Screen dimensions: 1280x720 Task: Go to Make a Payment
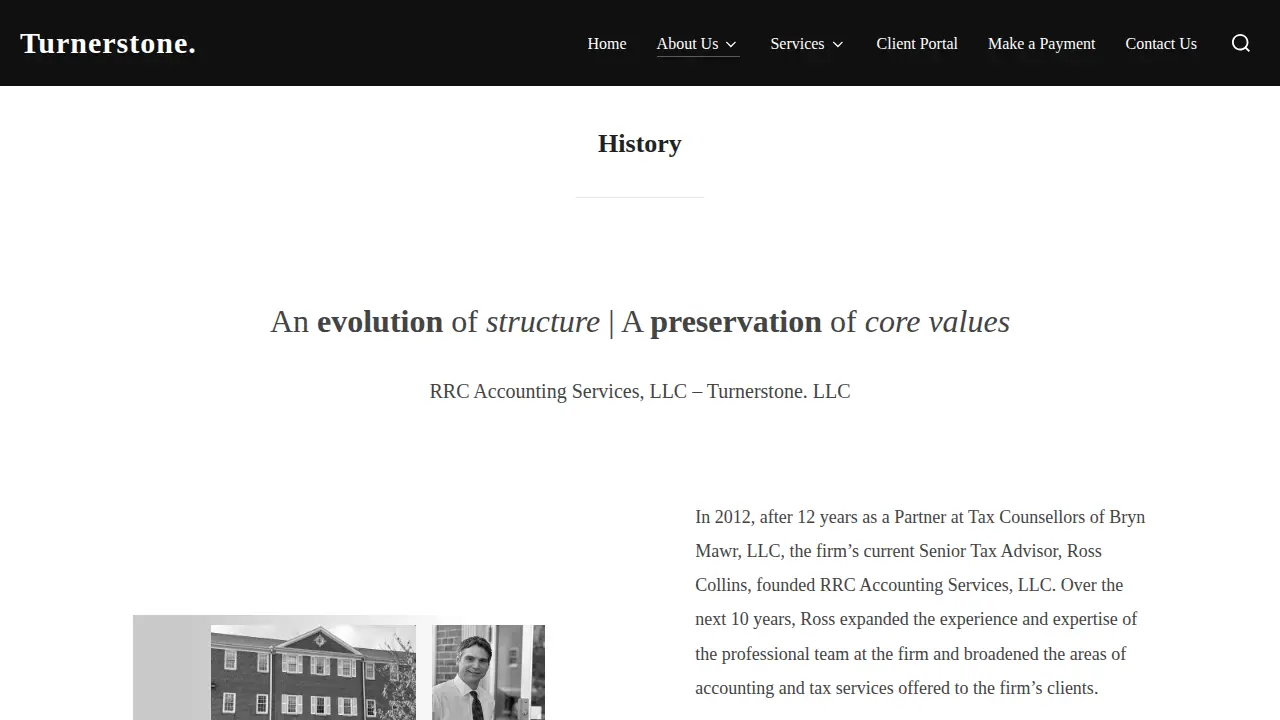[x=1041, y=43]
